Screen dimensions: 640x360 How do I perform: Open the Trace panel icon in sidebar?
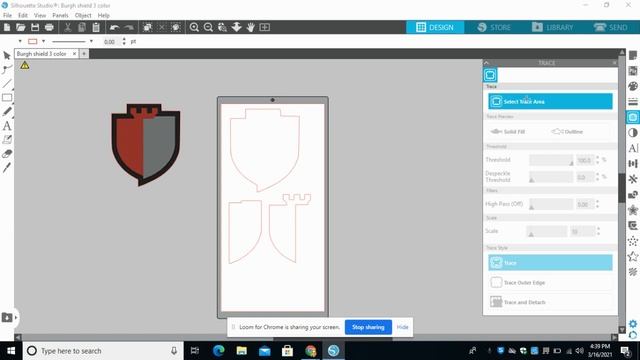(633, 118)
